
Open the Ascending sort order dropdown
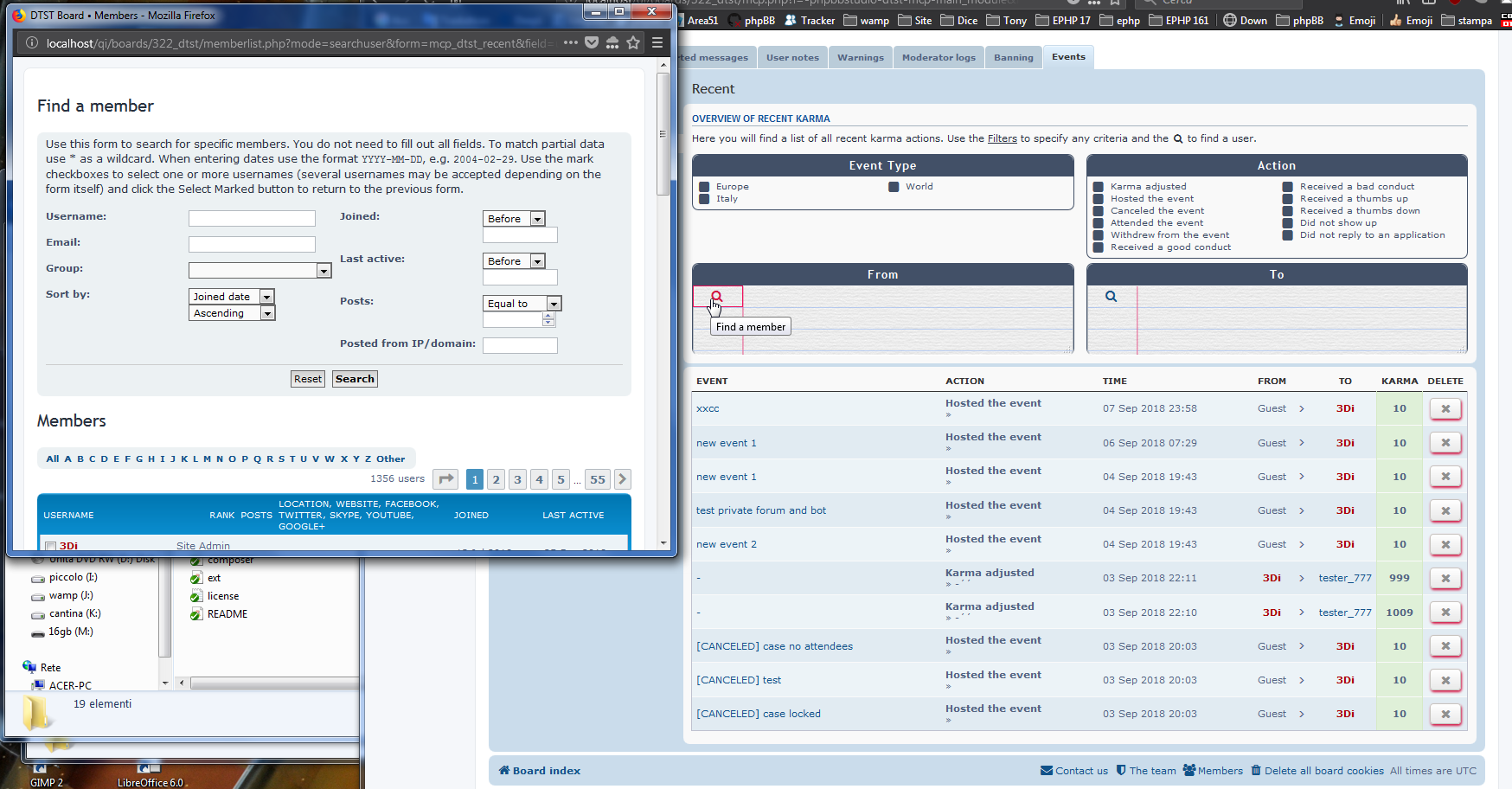(x=232, y=313)
